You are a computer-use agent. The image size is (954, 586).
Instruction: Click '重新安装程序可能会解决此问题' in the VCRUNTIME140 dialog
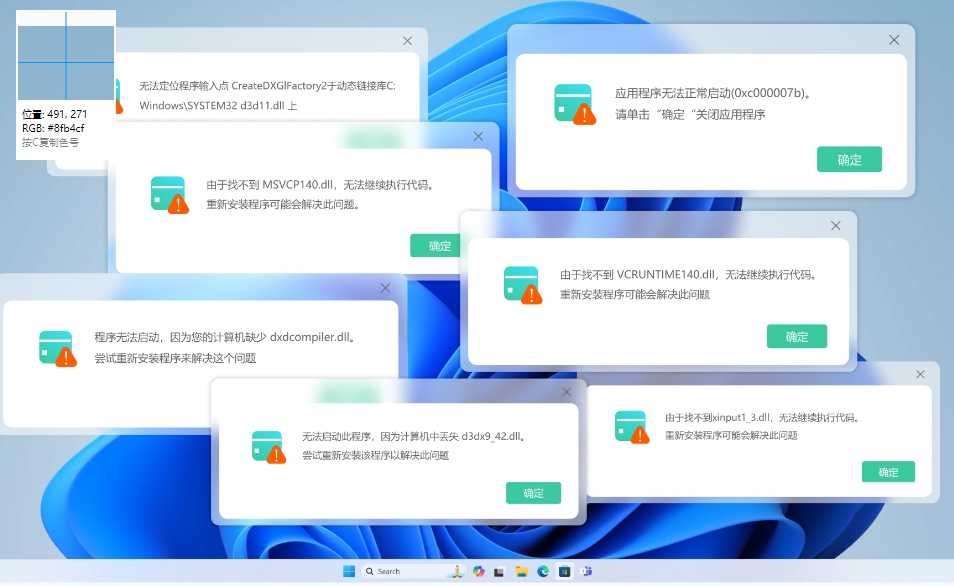click(x=635, y=295)
